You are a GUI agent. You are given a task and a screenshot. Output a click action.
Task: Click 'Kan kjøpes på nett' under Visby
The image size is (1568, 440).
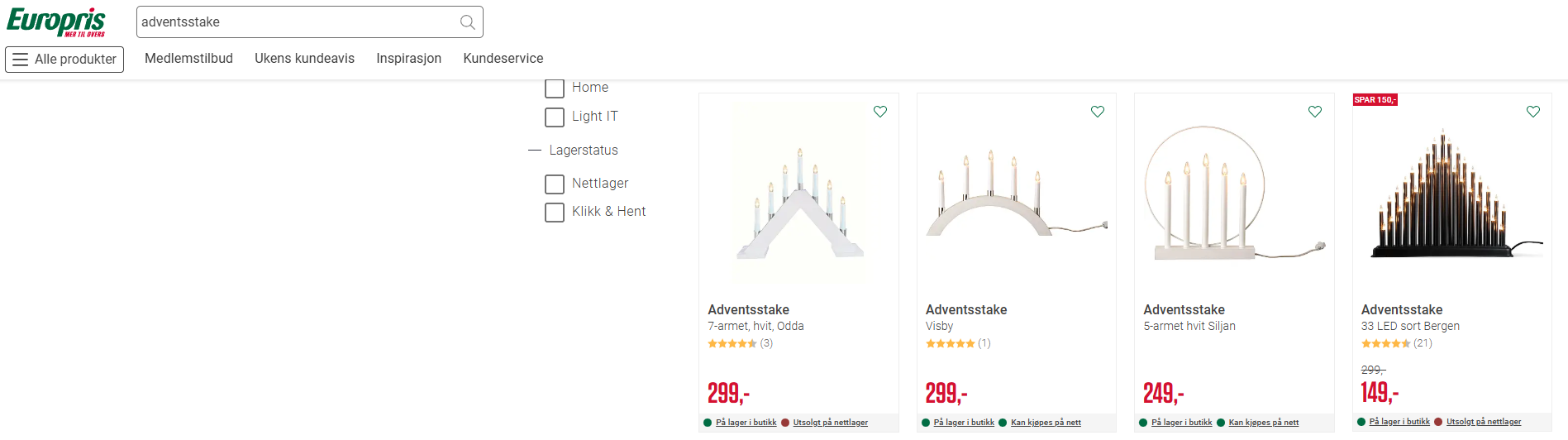1046,423
